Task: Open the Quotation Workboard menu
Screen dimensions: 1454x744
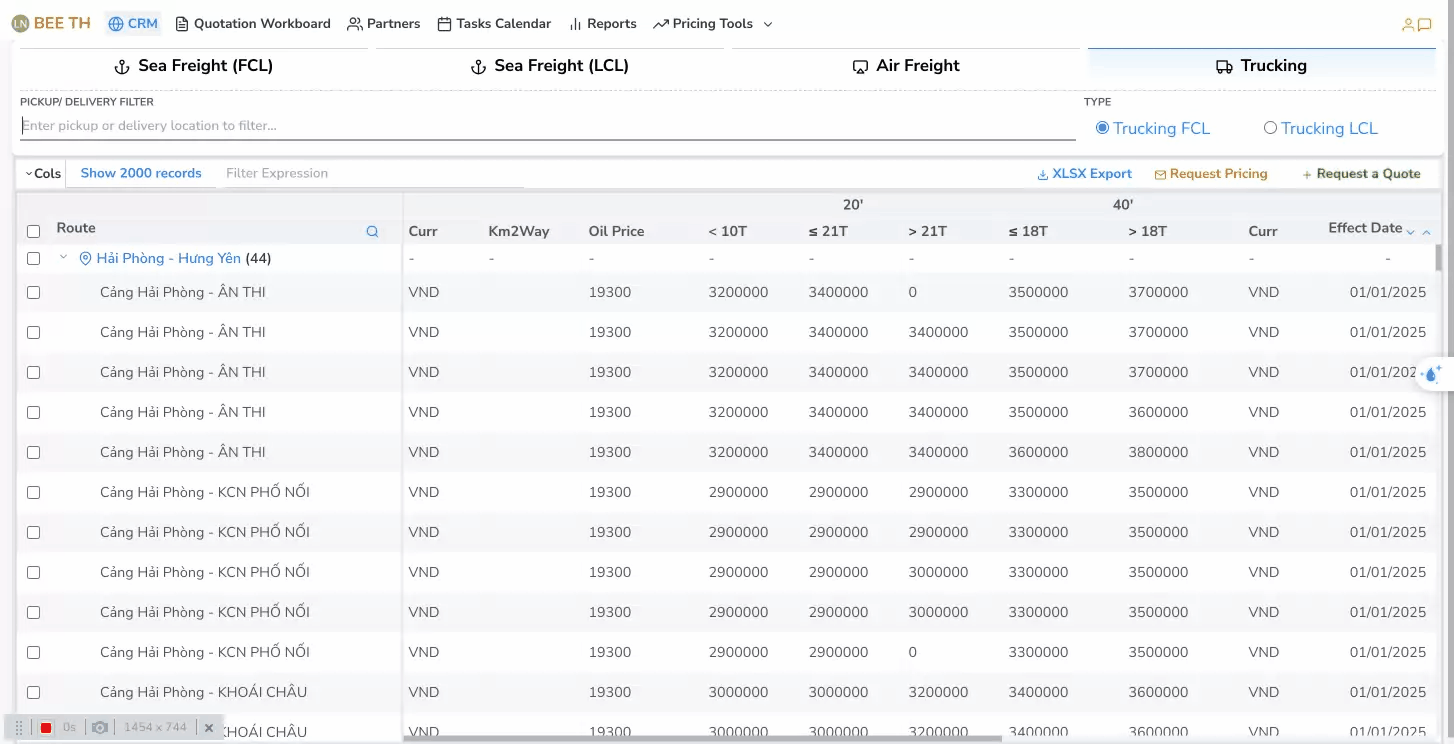Action: coord(252,24)
